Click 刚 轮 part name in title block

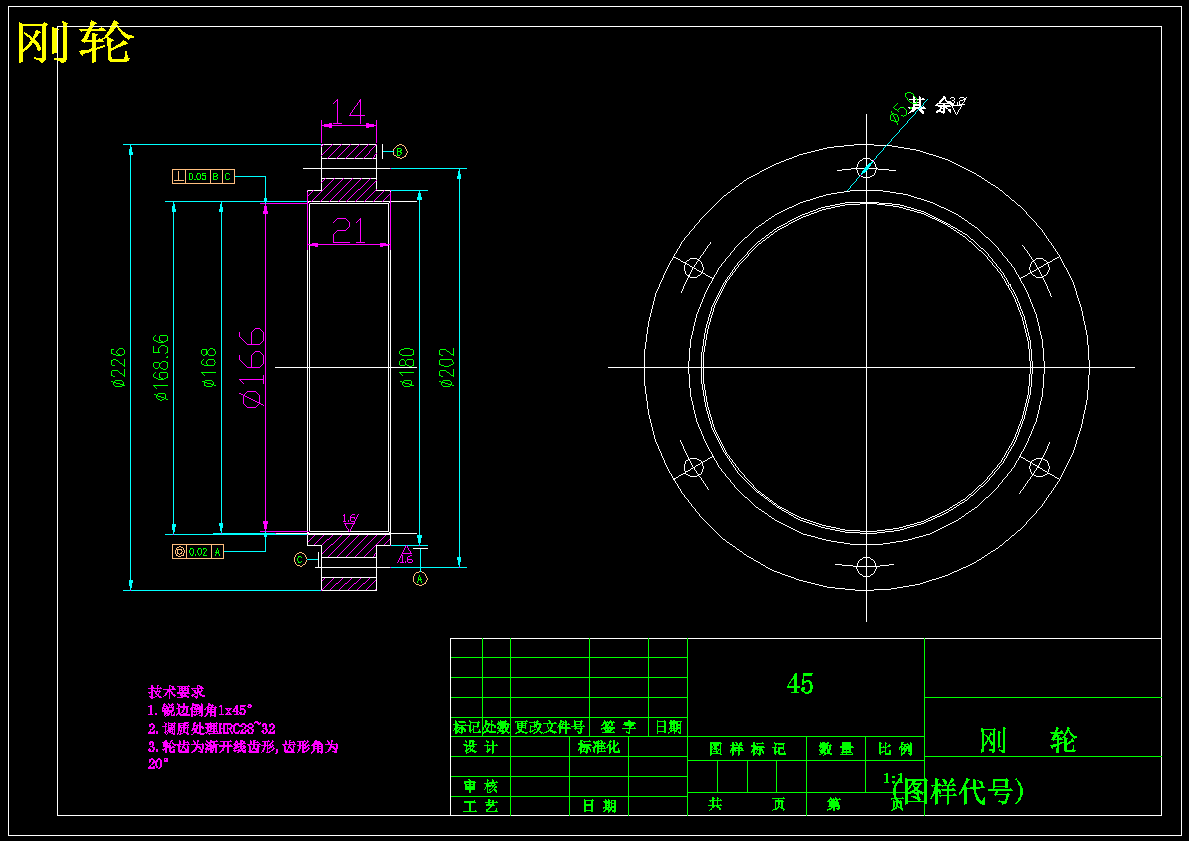[1027, 740]
